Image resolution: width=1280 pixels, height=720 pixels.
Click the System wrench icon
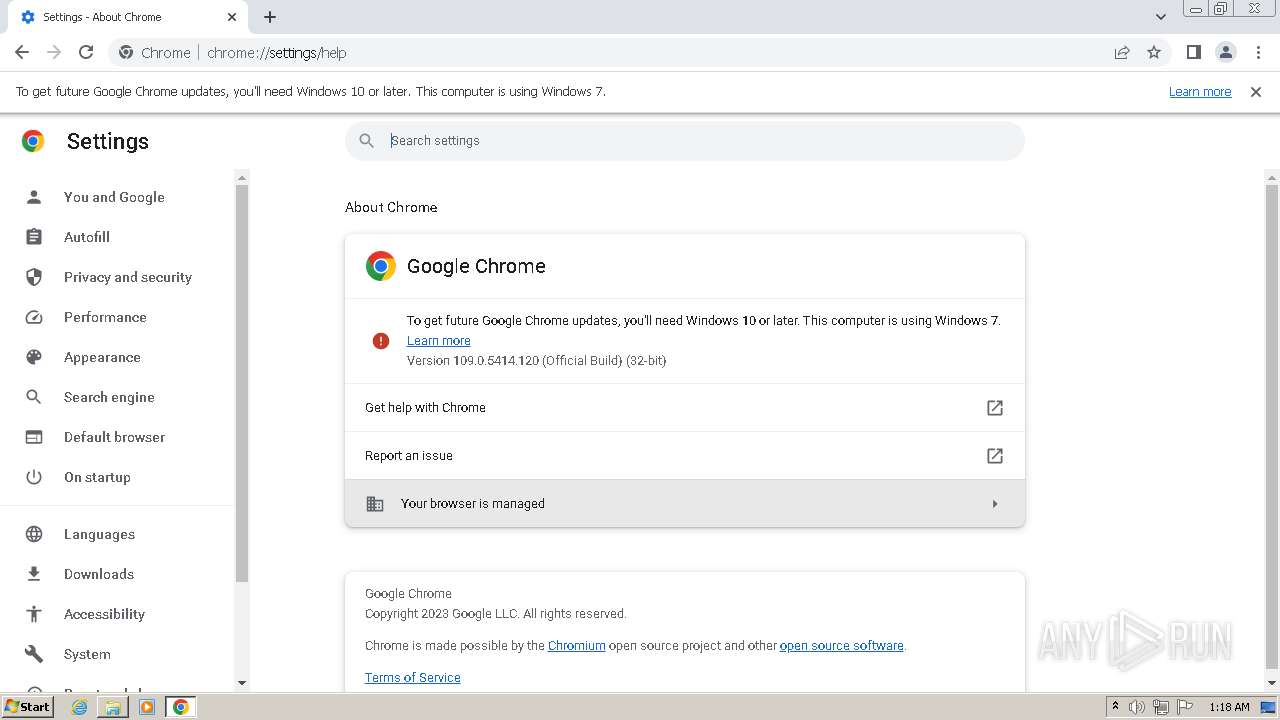34,654
